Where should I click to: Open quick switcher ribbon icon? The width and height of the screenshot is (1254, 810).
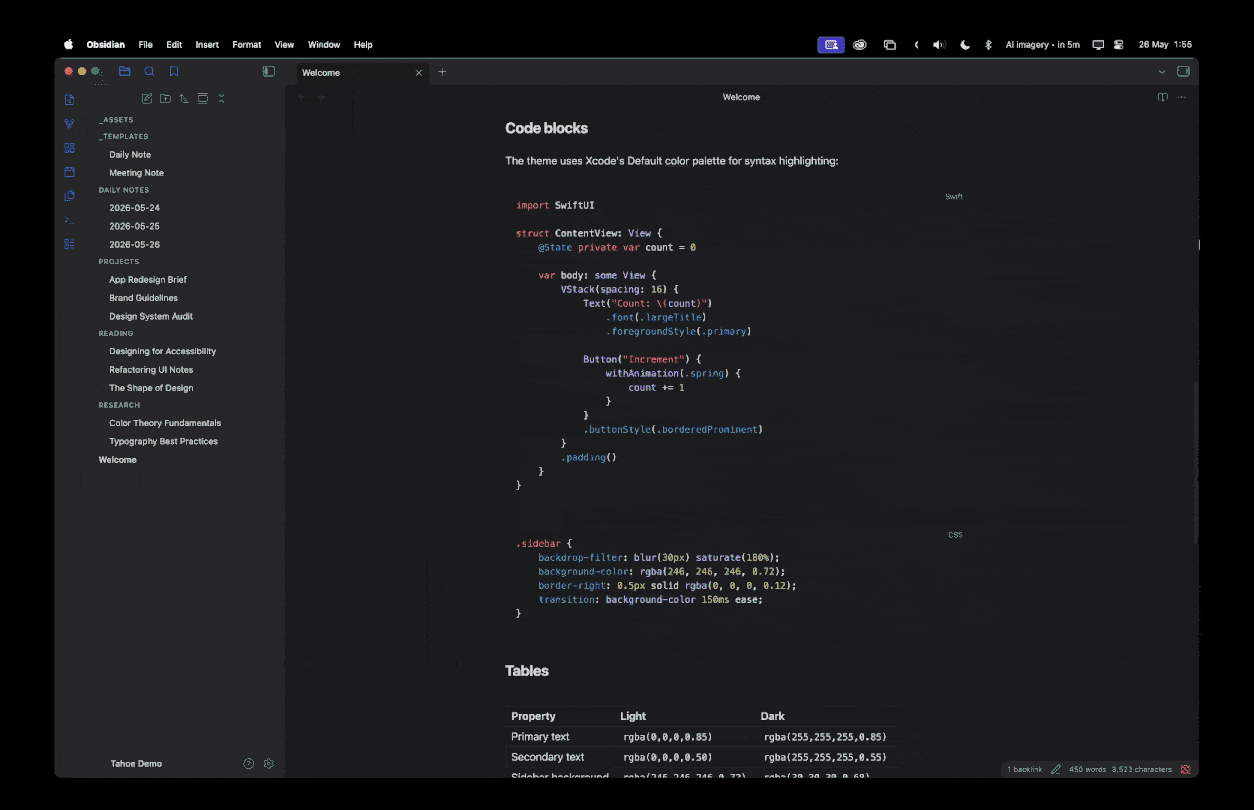tap(69, 100)
